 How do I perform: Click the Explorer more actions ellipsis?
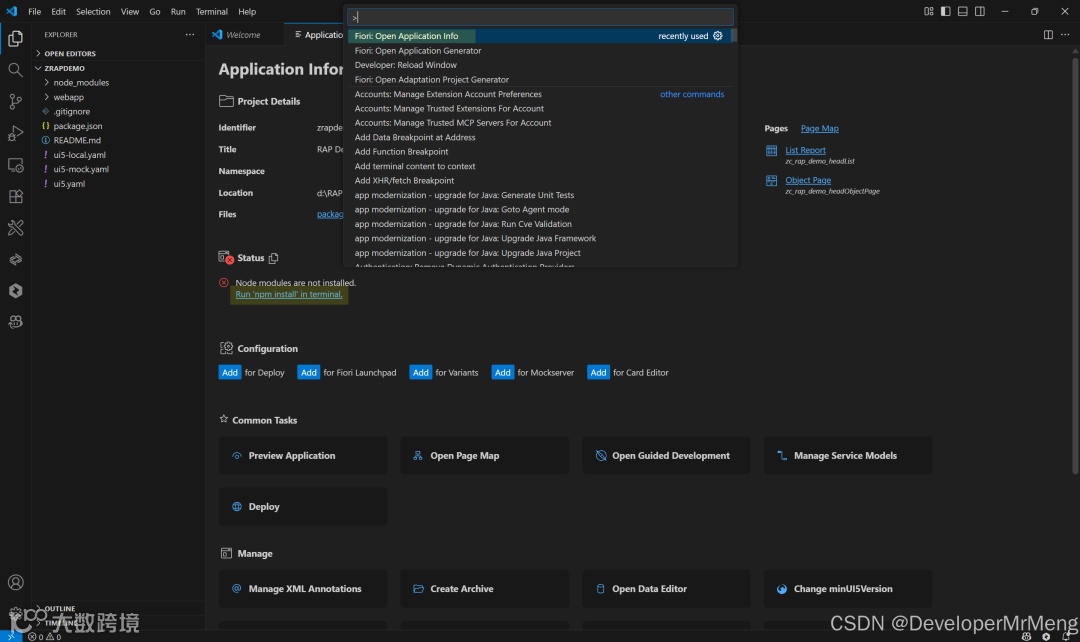pos(189,34)
